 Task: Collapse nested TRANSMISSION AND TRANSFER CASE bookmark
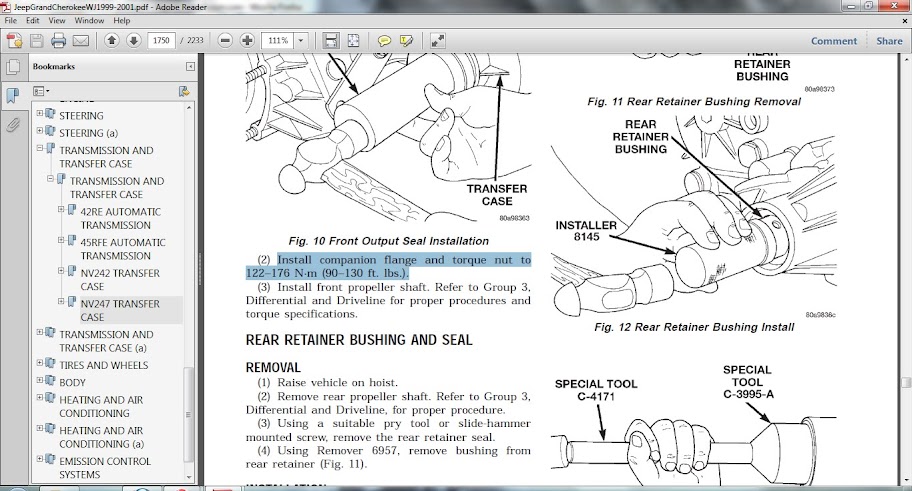[x=50, y=179]
